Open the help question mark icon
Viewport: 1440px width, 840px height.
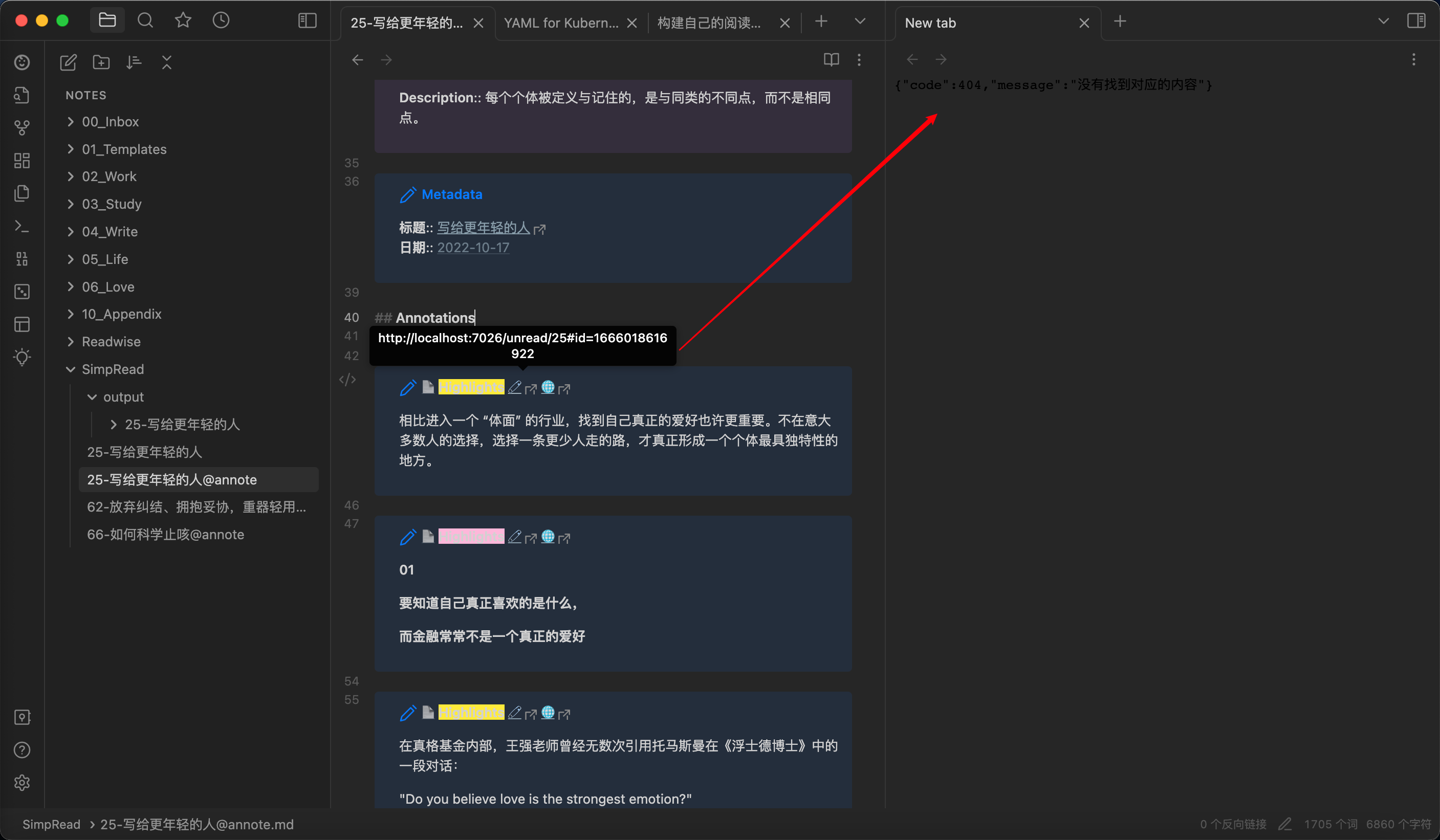(x=21, y=750)
